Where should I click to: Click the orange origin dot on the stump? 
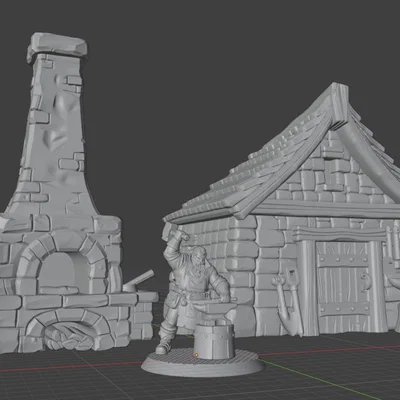coord(197,354)
